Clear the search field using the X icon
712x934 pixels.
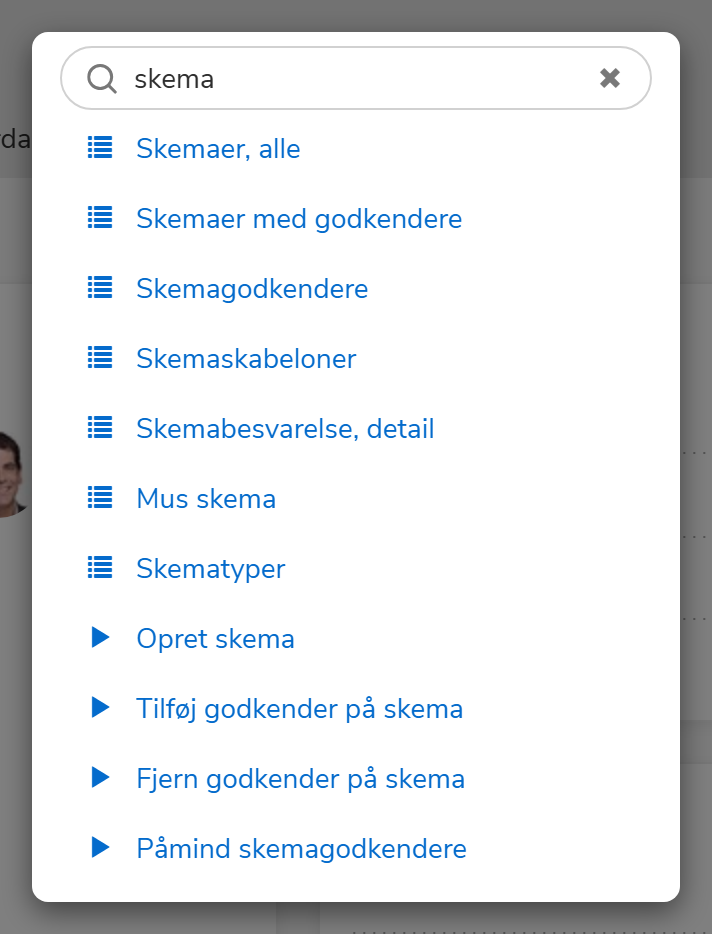tap(610, 77)
